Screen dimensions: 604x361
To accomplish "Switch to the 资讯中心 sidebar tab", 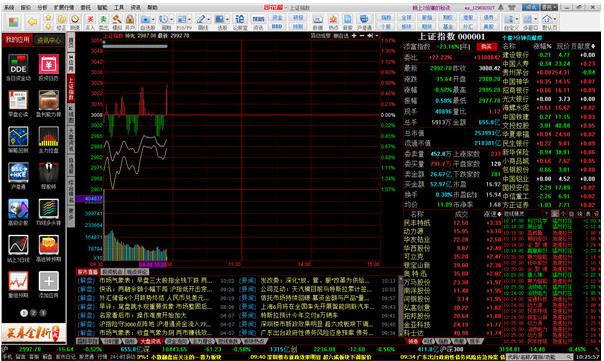I will pyautogui.click(x=49, y=40).
